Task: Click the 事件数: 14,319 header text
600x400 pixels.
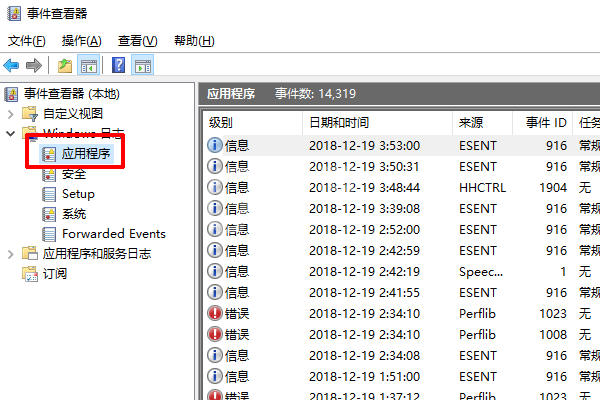Action: pyautogui.click(x=315, y=94)
